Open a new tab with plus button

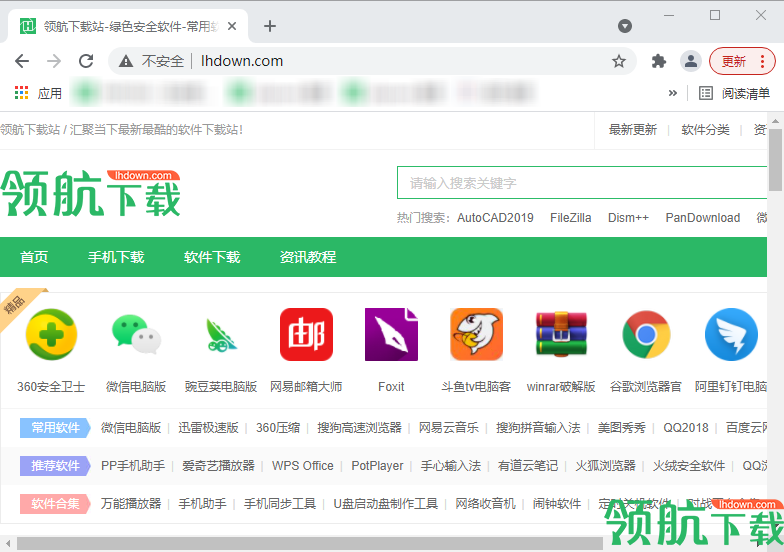pyautogui.click(x=270, y=26)
